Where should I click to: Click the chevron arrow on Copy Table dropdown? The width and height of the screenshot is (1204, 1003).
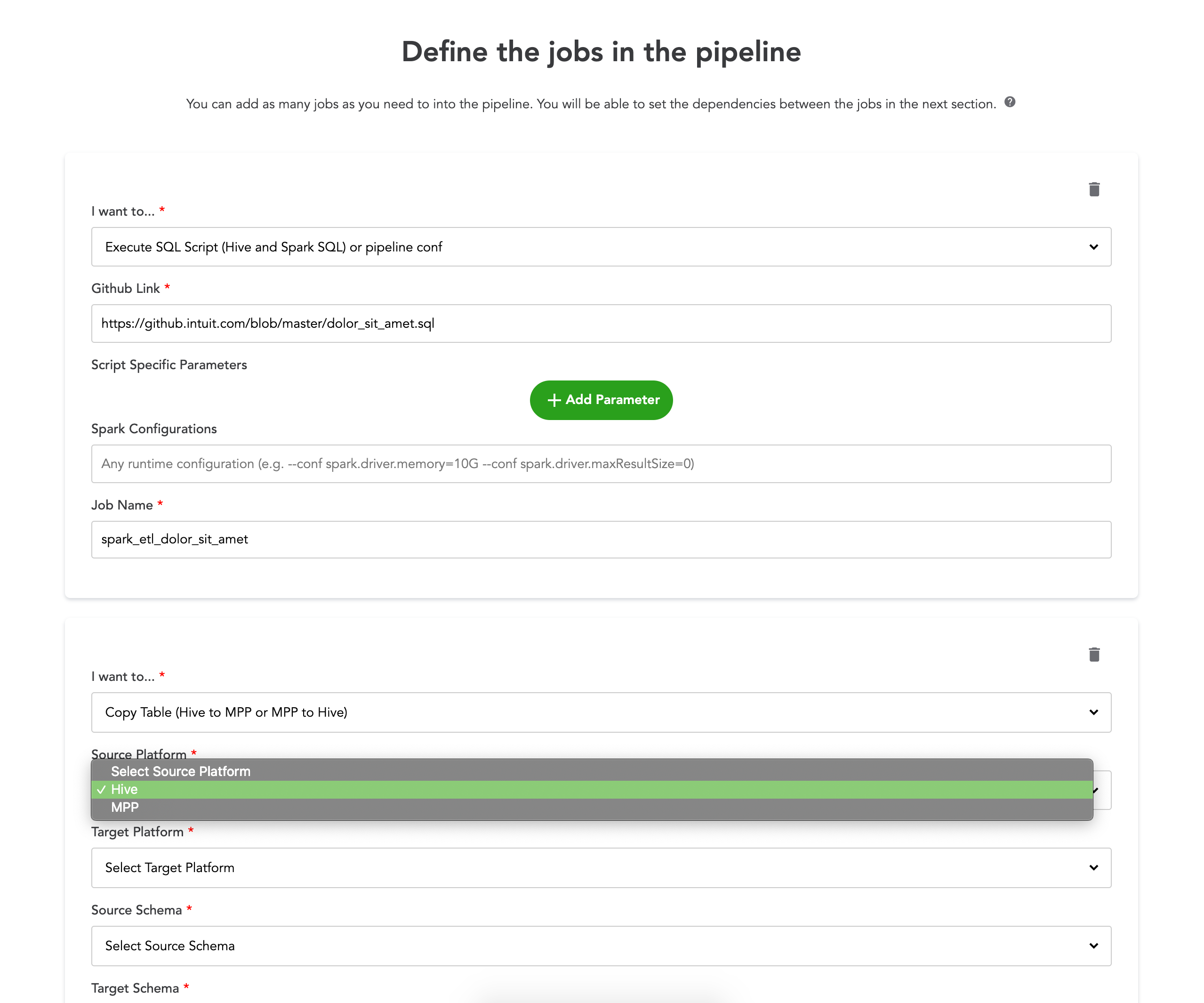click(1093, 712)
